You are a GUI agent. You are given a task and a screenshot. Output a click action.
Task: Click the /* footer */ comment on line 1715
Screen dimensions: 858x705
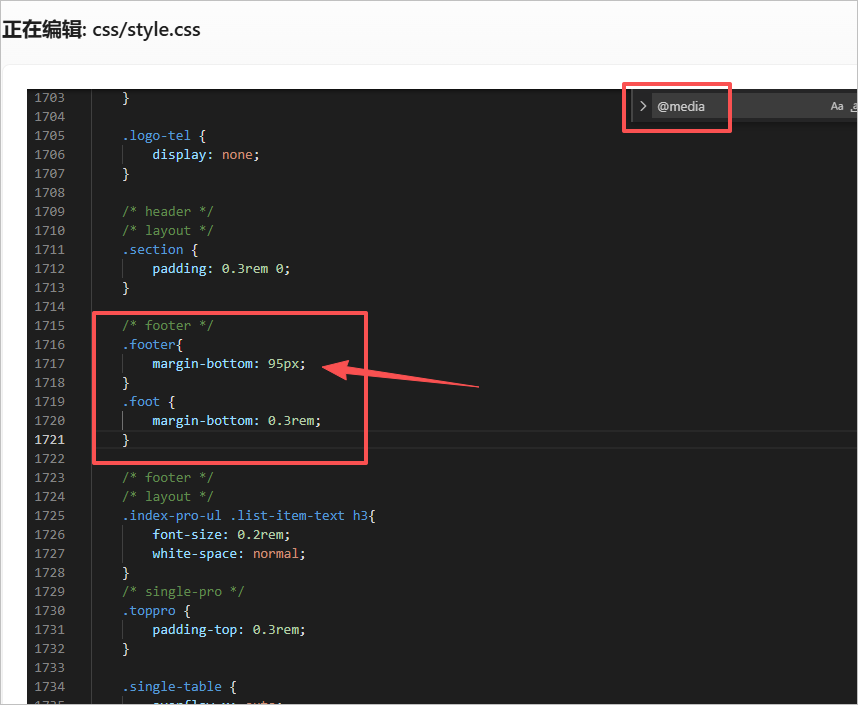click(167, 326)
